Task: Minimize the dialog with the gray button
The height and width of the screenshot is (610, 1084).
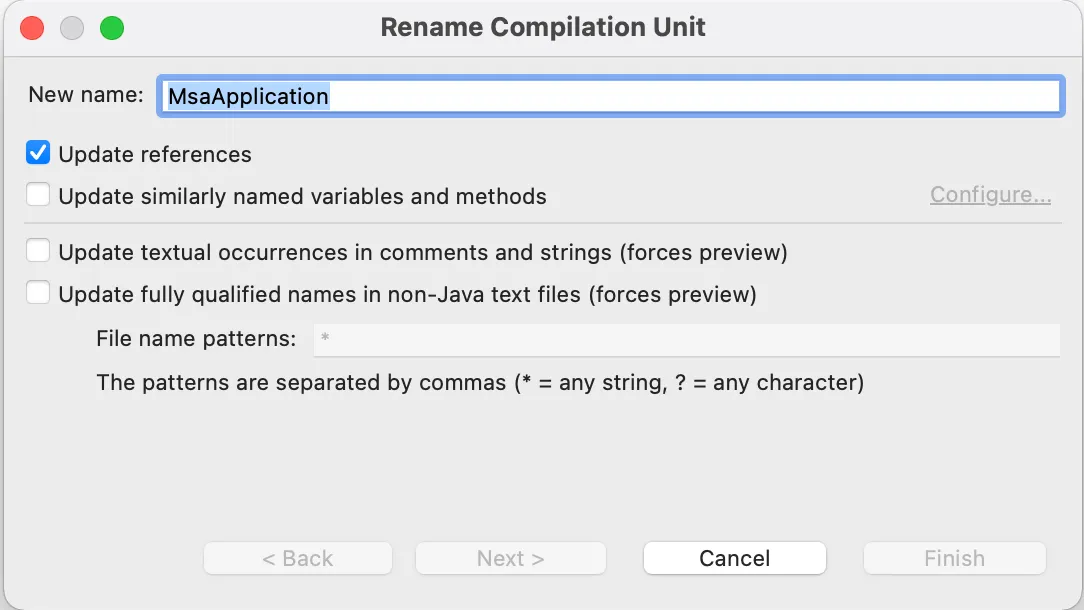Action: (x=72, y=28)
